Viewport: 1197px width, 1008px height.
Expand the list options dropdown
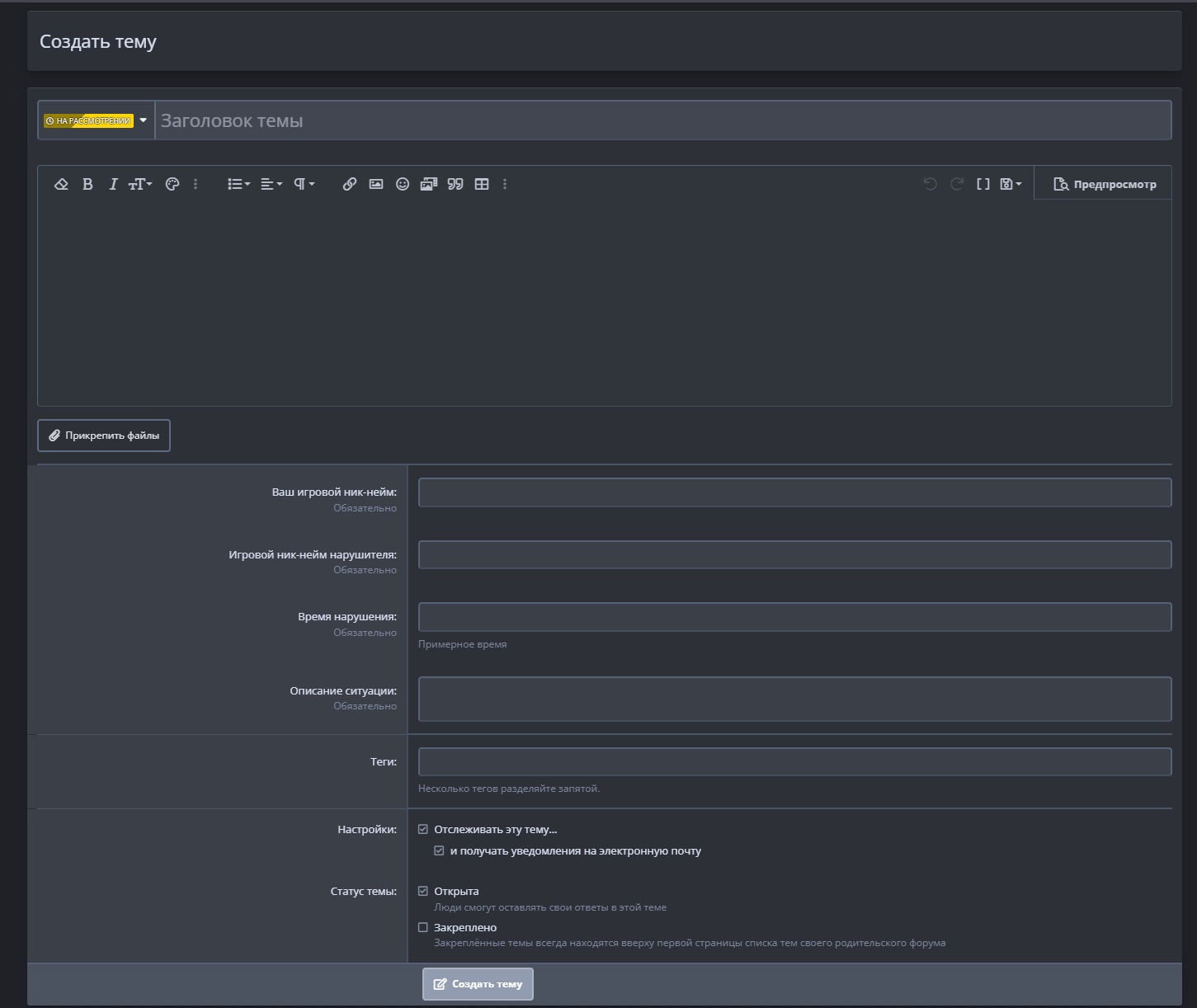coord(238,184)
